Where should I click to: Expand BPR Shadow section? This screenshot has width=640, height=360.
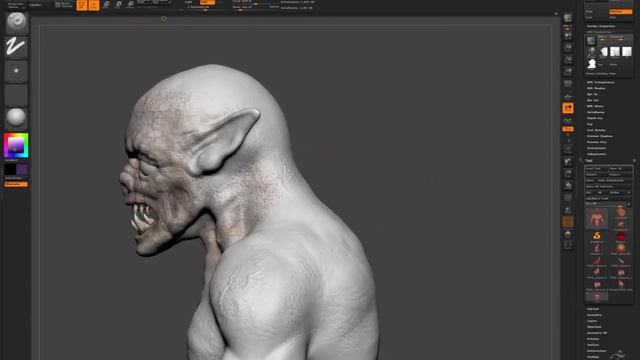coord(596,88)
